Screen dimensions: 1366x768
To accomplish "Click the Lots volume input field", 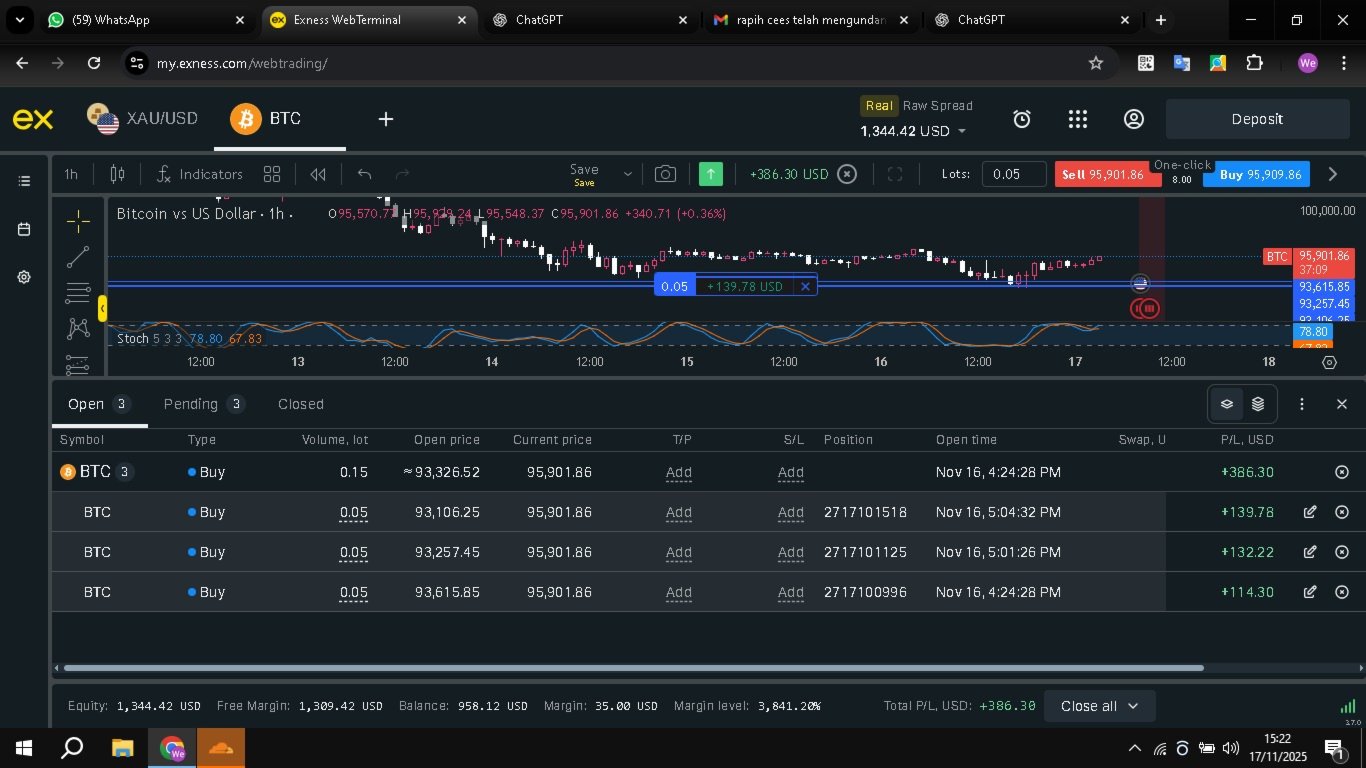I will click(x=1014, y=174).
